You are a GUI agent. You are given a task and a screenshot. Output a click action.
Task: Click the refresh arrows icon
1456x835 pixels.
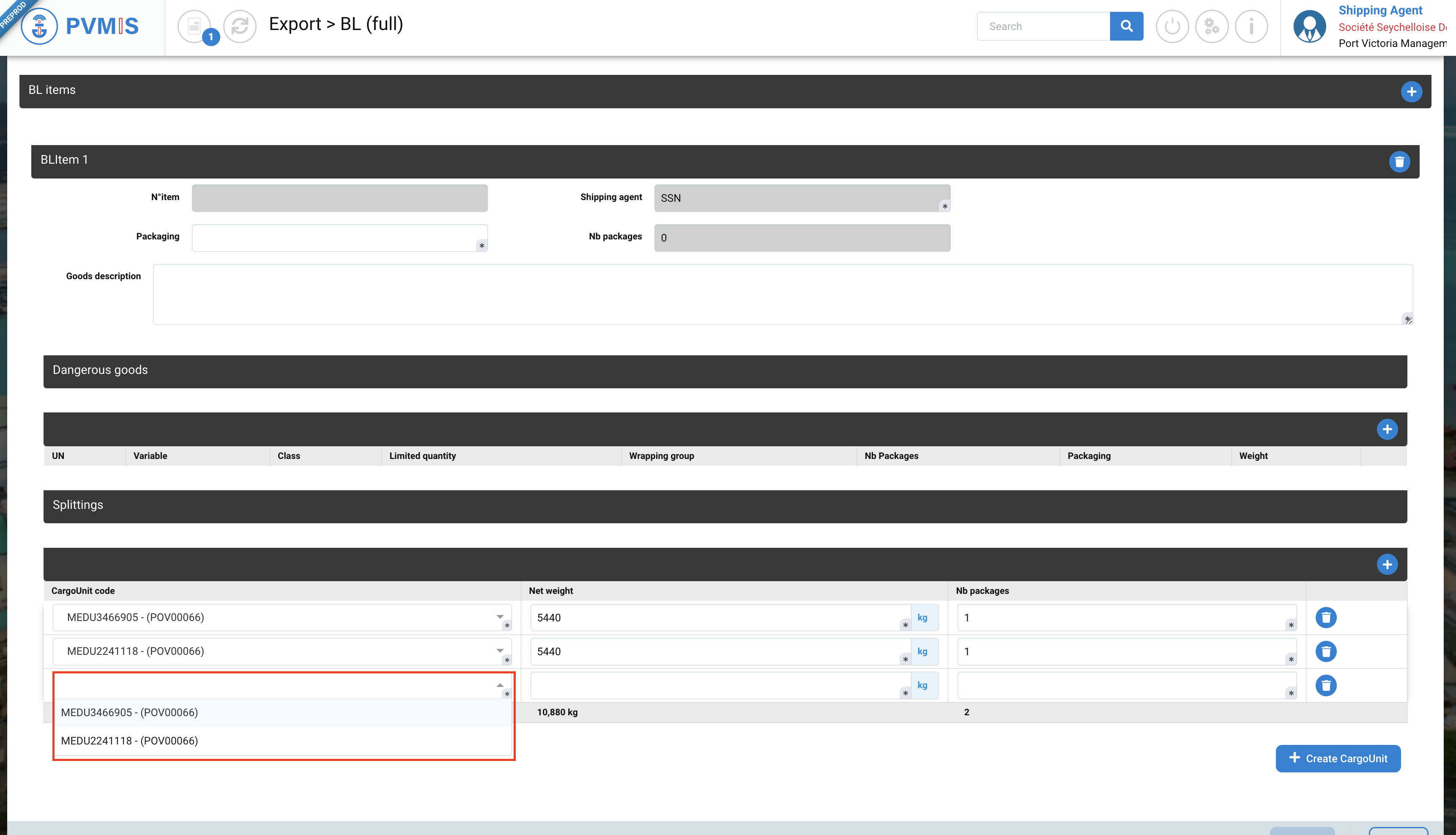tap(240, 26)
